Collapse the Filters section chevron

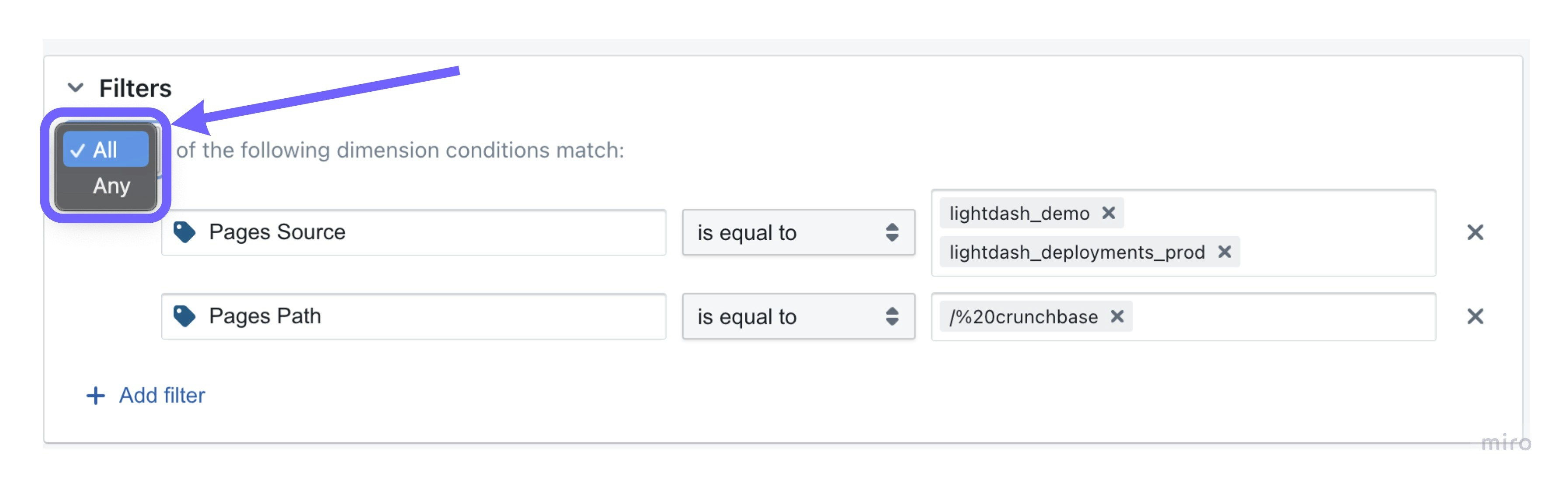76,87
